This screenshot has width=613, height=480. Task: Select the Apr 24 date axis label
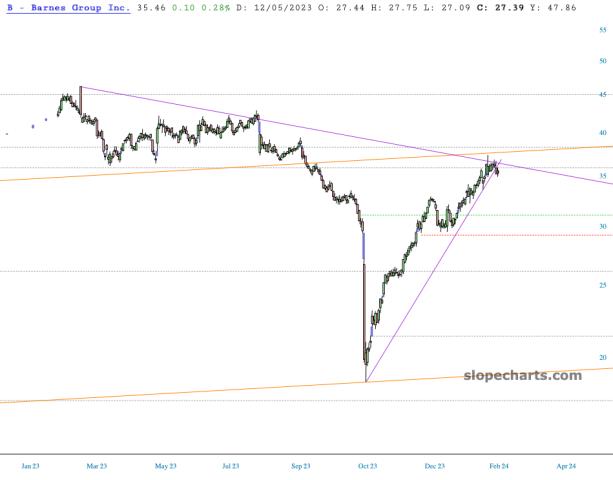tap(566, 465)
